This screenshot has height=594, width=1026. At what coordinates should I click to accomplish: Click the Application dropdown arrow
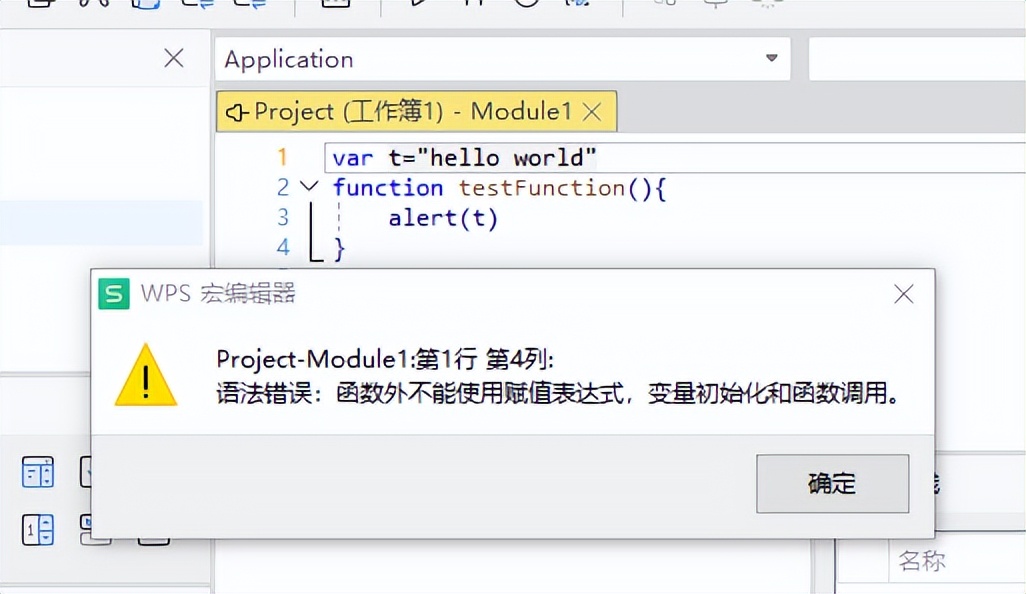click(772, 58)
